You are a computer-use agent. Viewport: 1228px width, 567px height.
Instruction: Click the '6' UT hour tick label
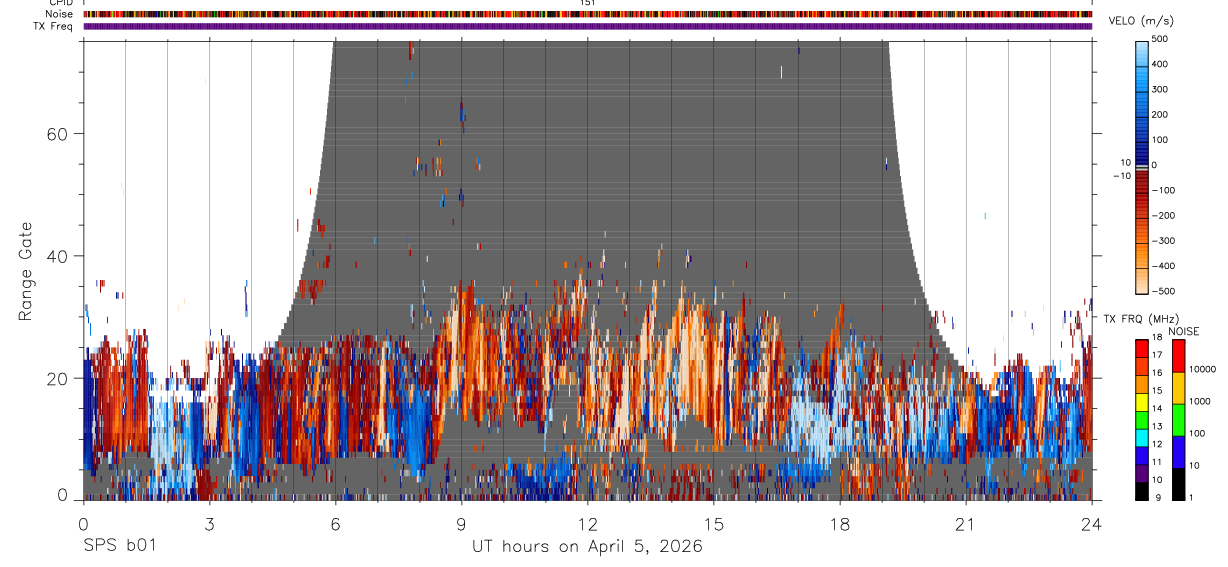pos(335,523)
